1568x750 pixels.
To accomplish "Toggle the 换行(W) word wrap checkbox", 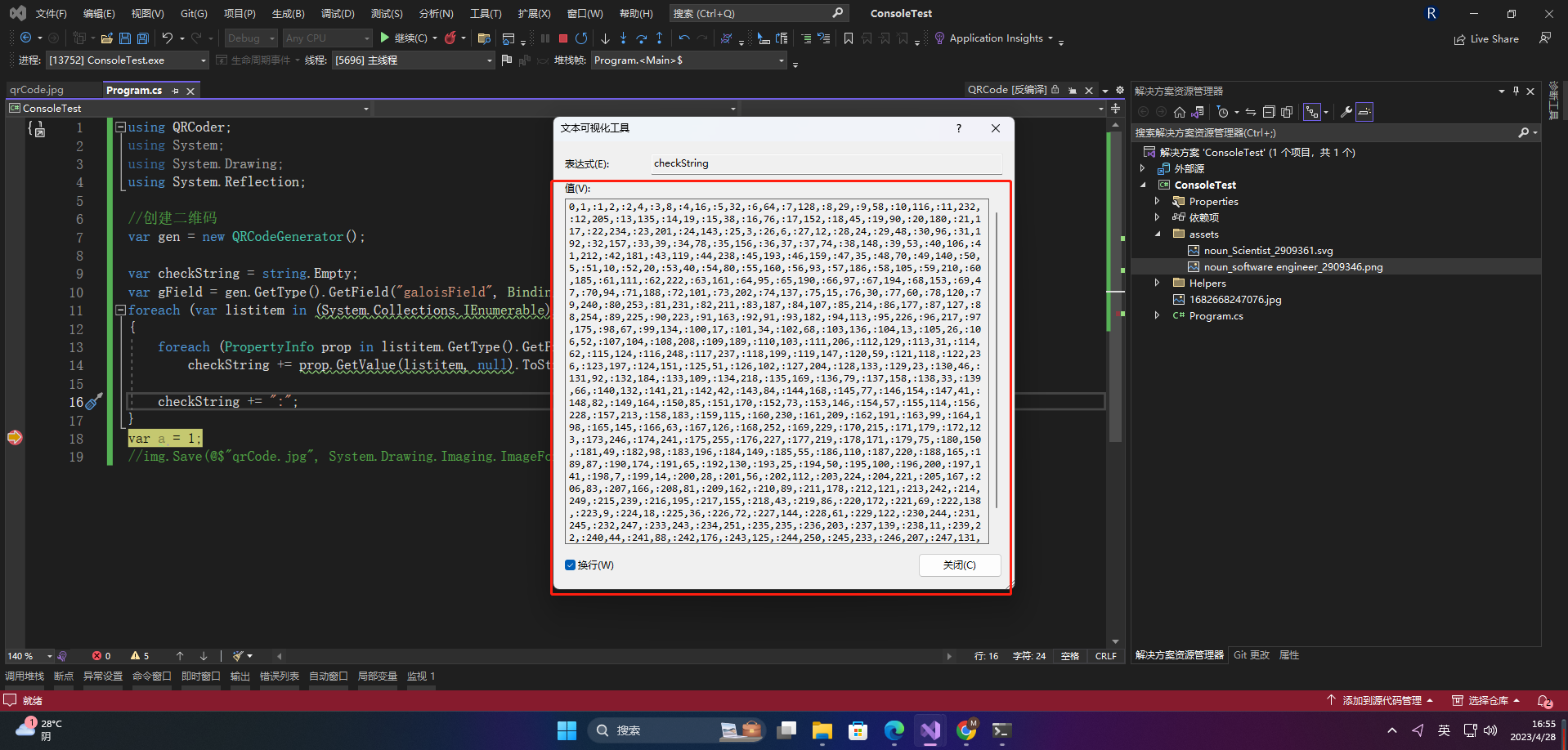I will [570, 565].
